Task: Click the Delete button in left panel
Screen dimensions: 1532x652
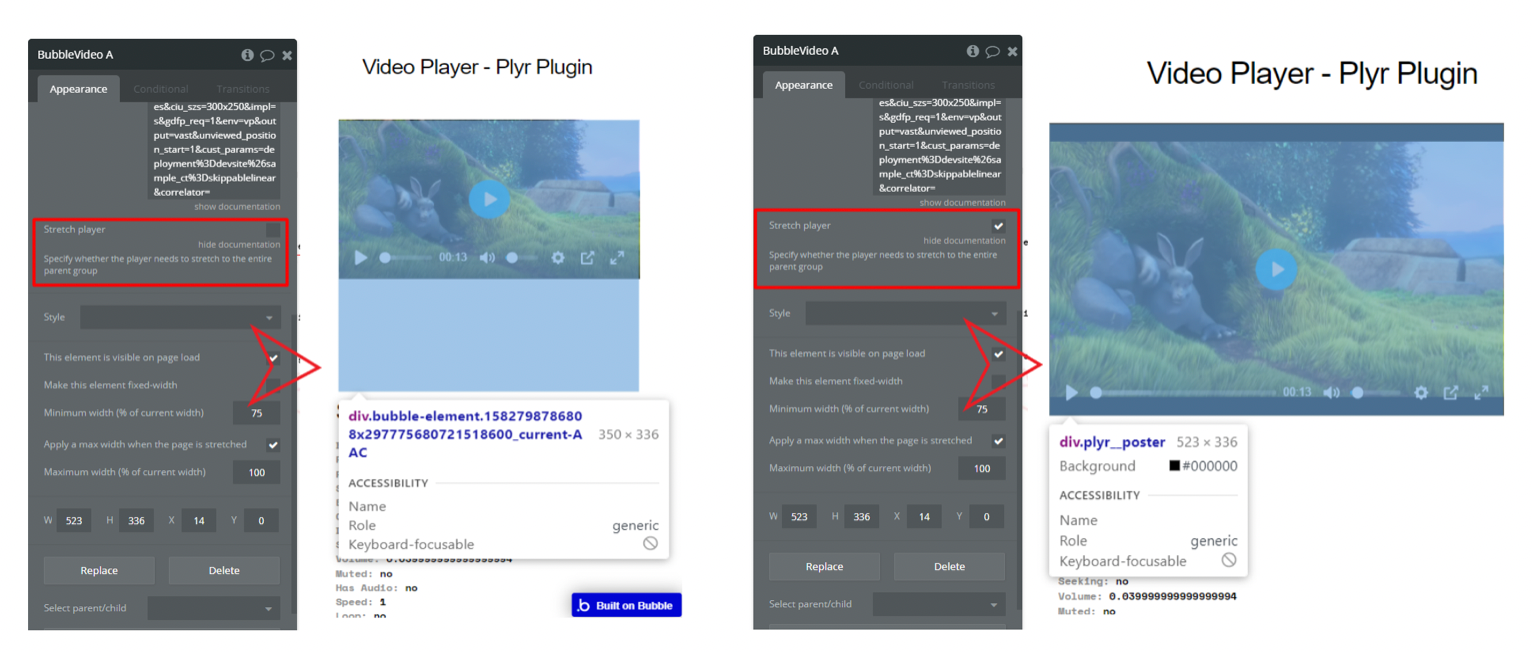Action: [224, 571]
